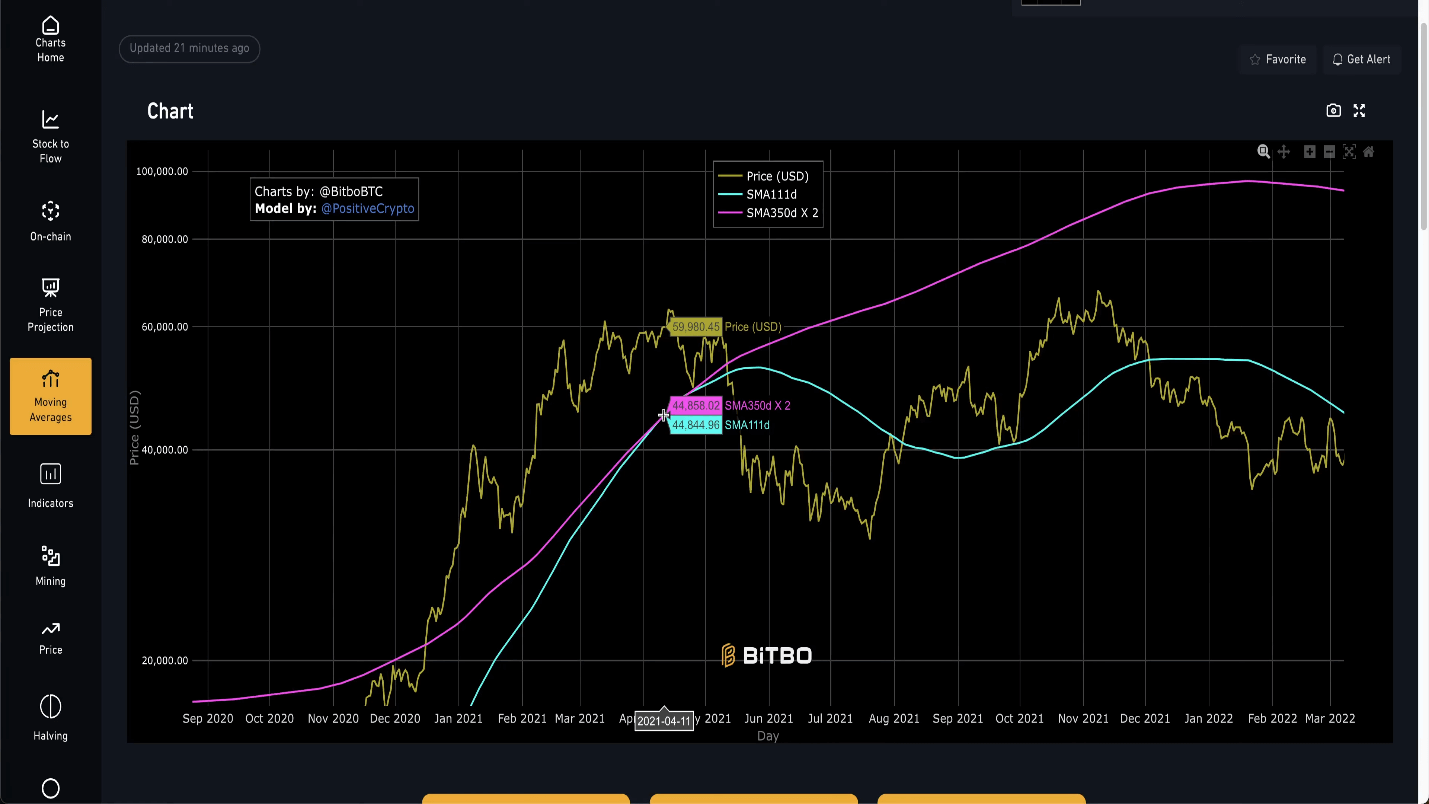Open the @PositiveCrypto link
Screen dimensions: 1429x804
pos(367,209)
